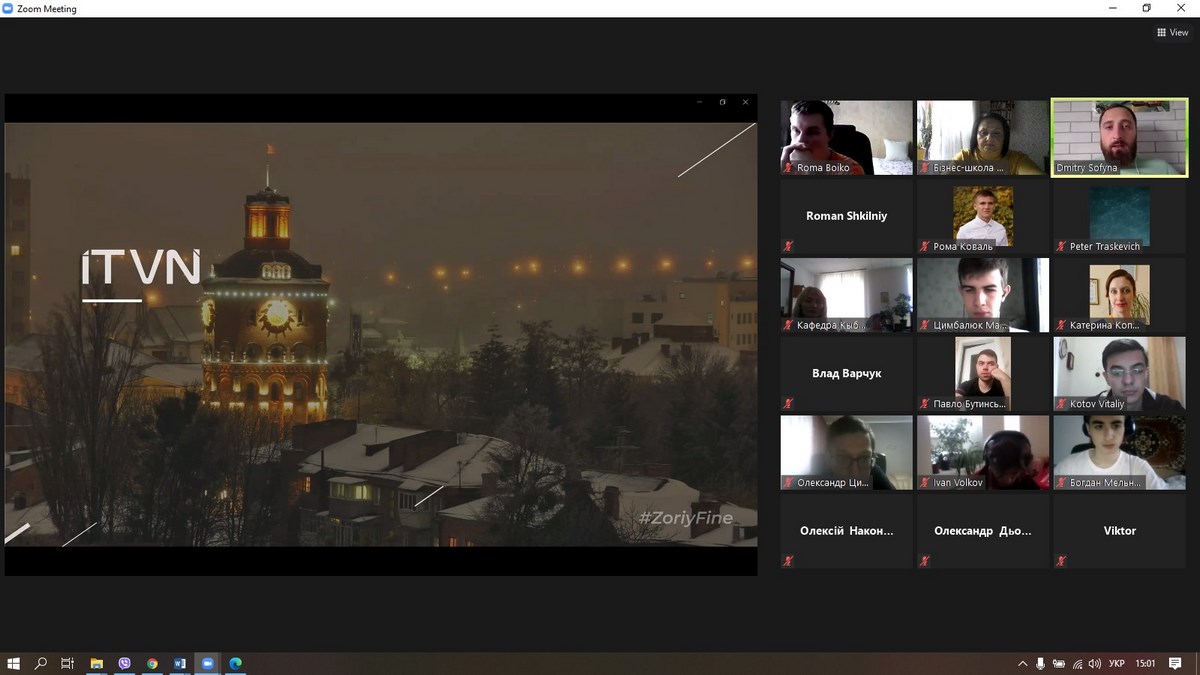Switch the УКР keyboard language

[1117, 663]
